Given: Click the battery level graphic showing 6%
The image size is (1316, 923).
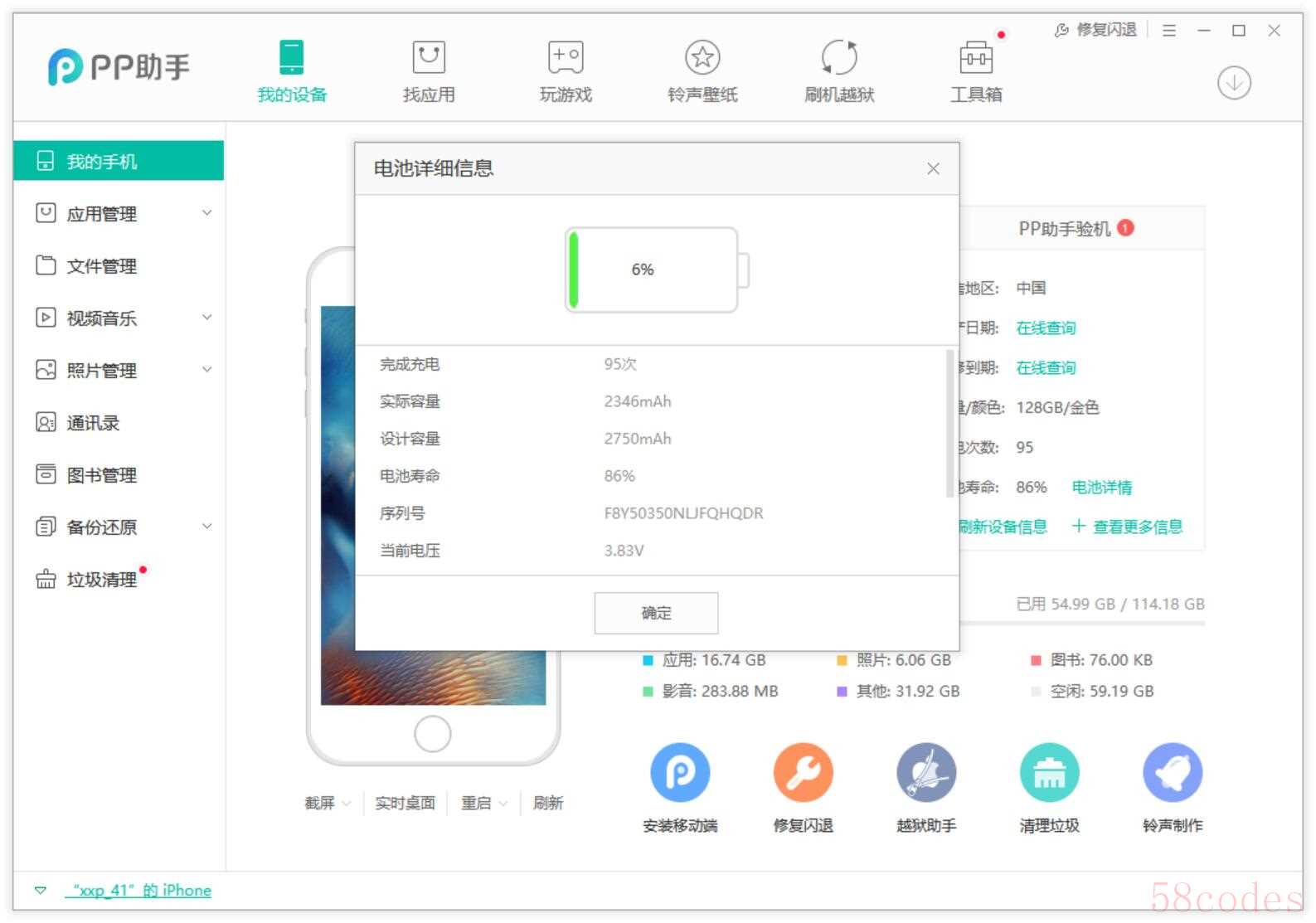Looking at the screenshot, I should tap(656, 270).
